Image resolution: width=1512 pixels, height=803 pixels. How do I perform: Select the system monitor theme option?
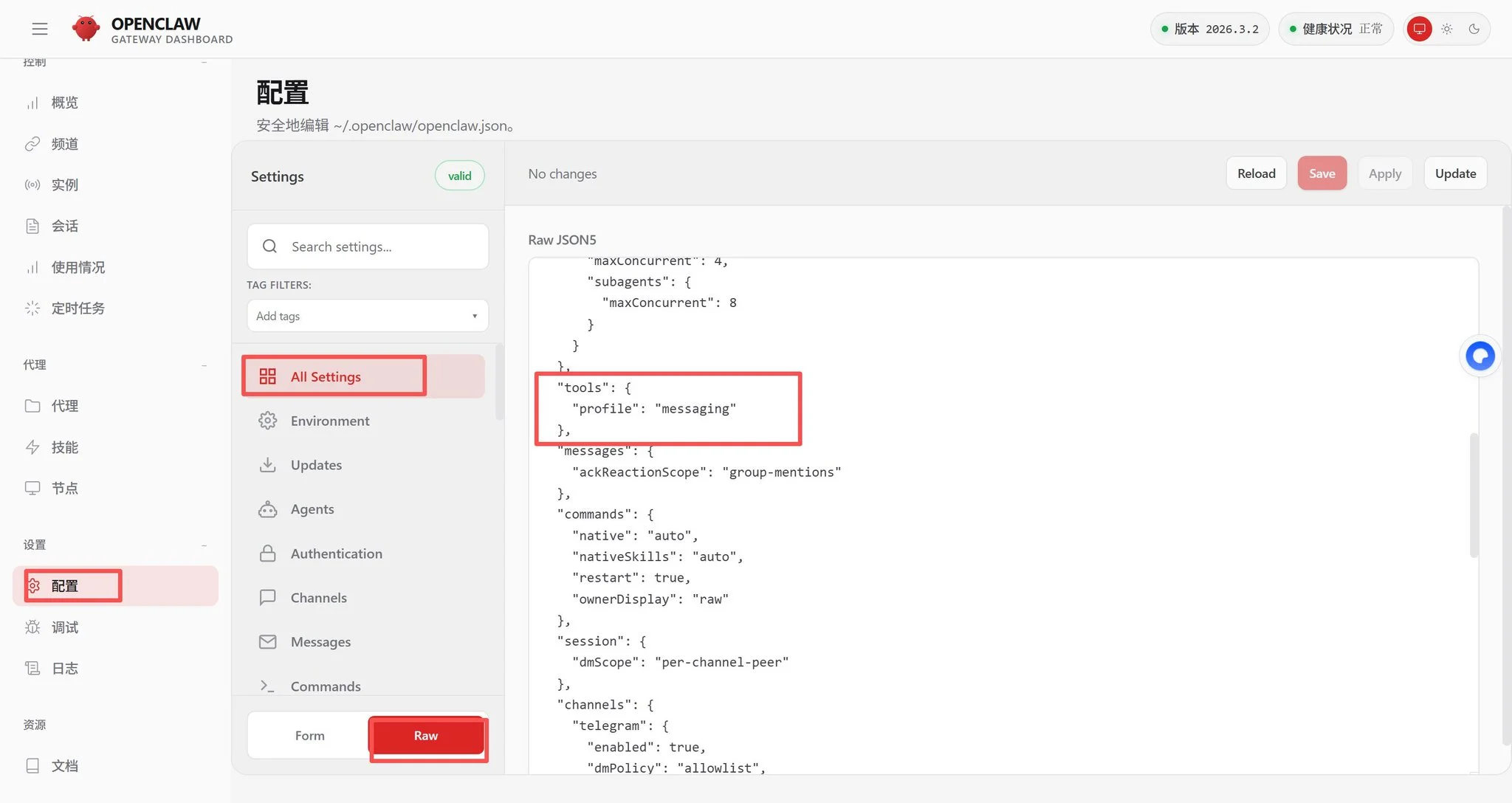pyautogui.click(x=1419, y=29)
